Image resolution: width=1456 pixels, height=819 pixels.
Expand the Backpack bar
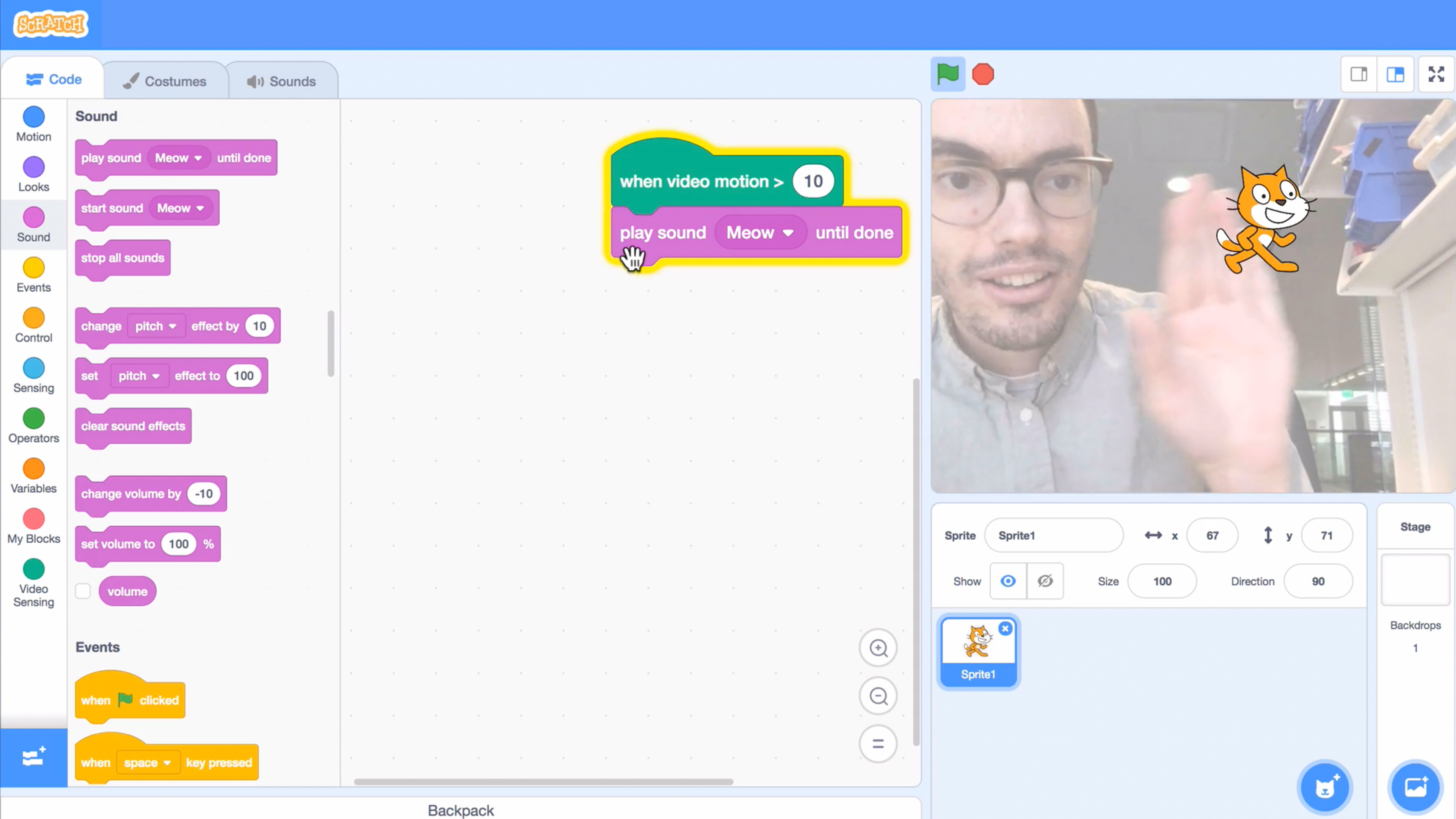pyautogui.click(x=460, y=810)
